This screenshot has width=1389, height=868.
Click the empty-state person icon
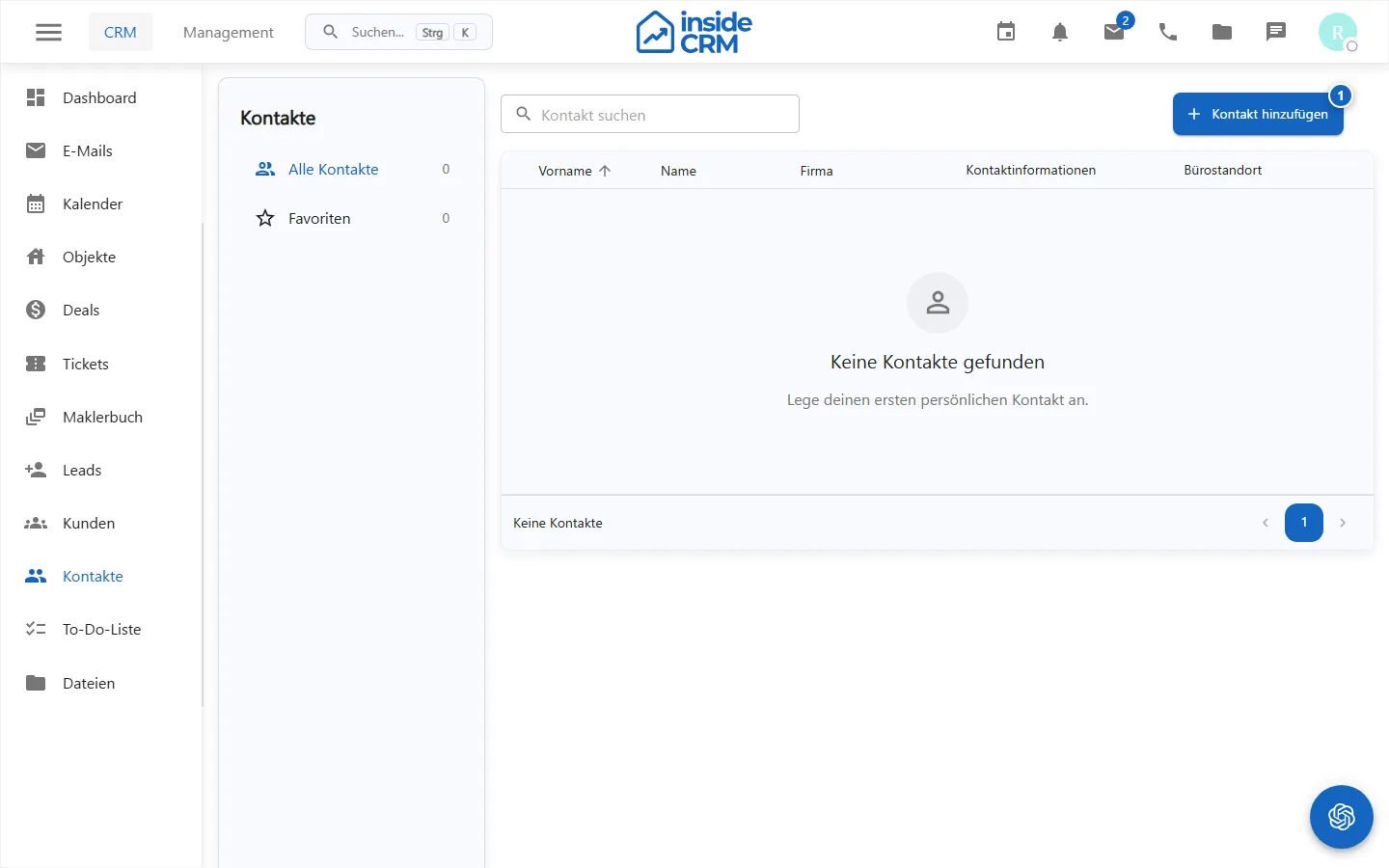pos(938,303)
